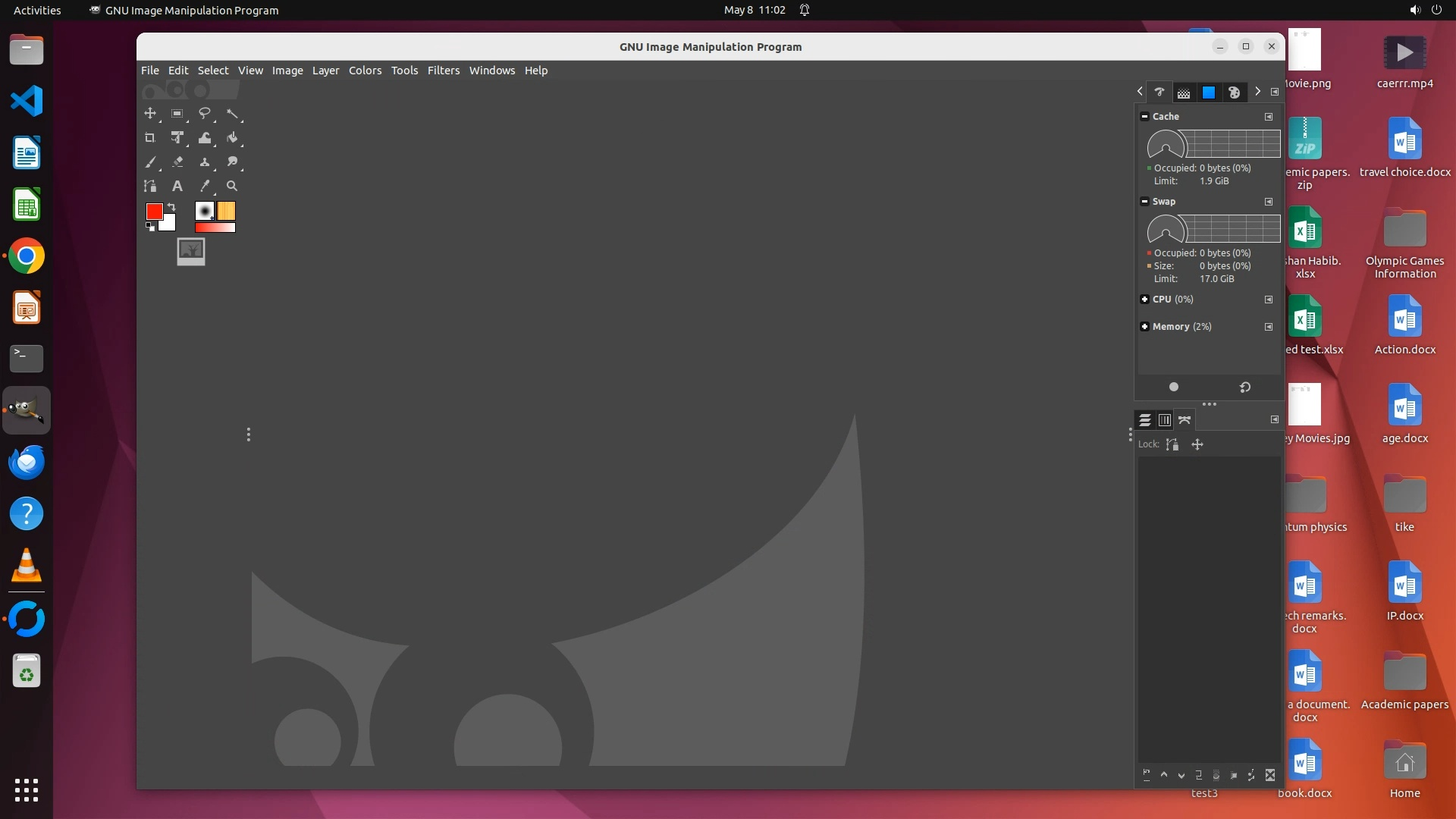This screenshot has width=1456, height=819.
Task: Toggle dashboard recording with the record button
Action: point(1174,388)
